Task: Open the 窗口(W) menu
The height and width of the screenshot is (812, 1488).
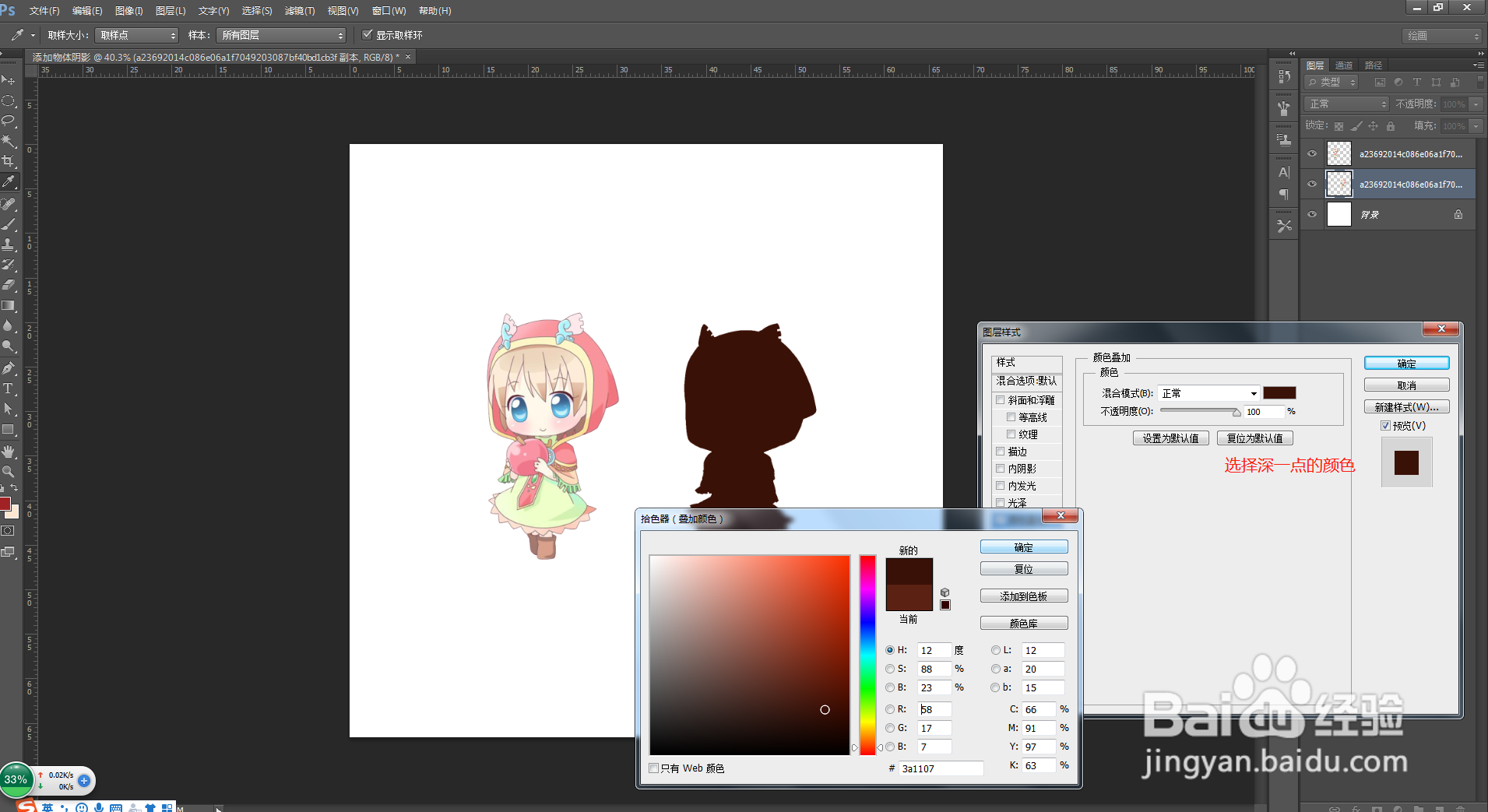Action: [x=389, y=11]
